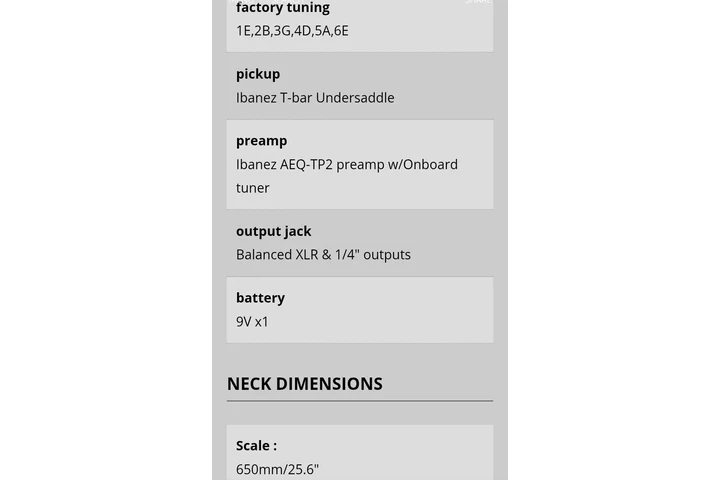
Task: Click the NECK DIMENSIONS section heading
Action: tap(304, 384)
